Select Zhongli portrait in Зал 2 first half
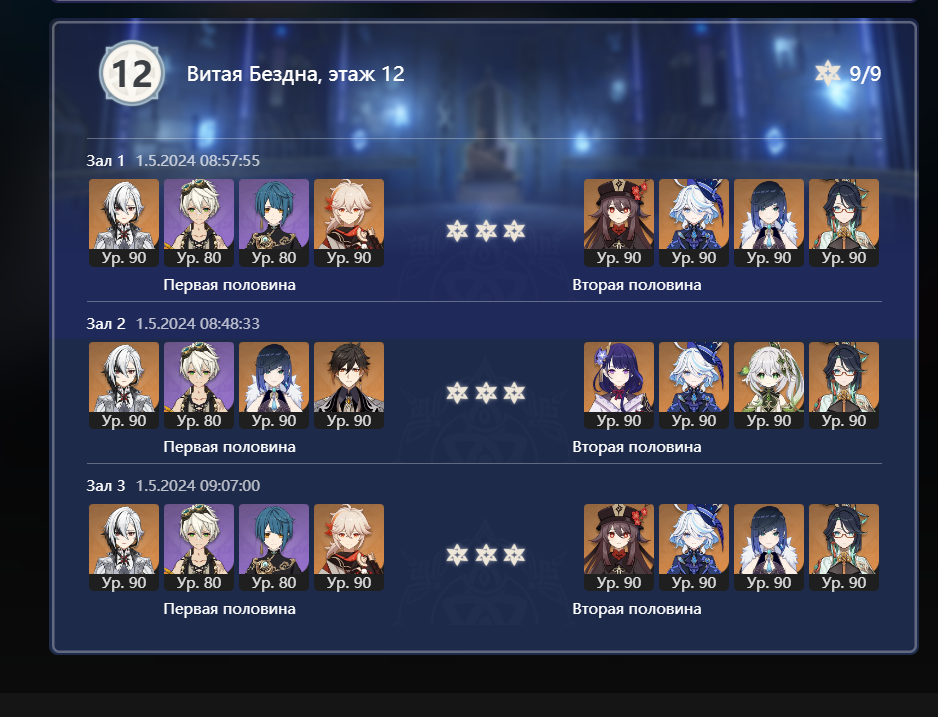 [349, 385]
